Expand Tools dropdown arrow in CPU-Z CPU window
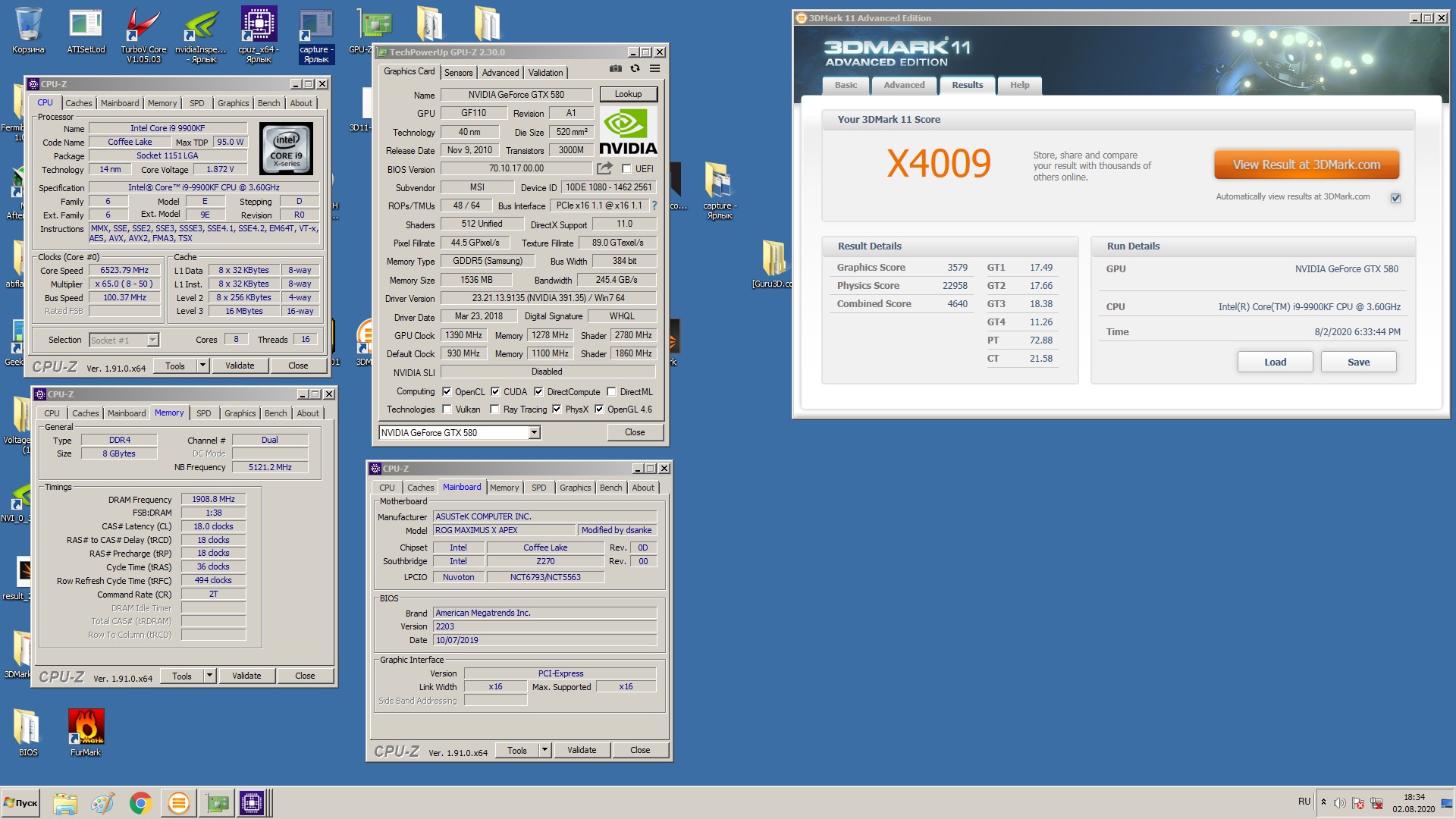The image size is (1456, 819). [202, 366]
